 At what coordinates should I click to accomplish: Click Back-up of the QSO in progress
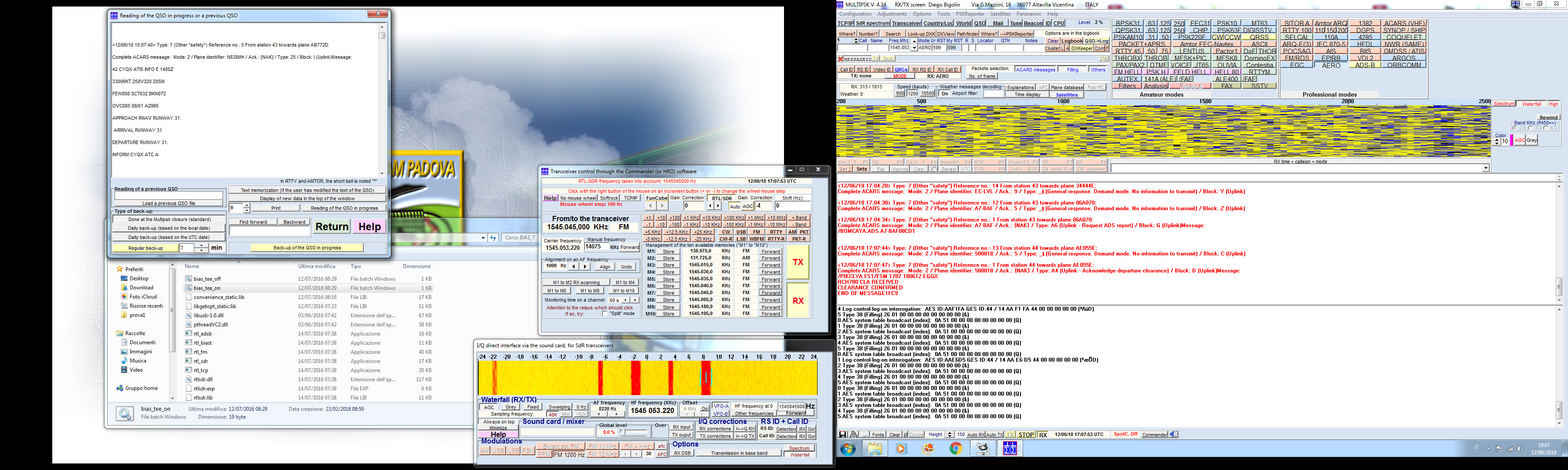(x=307, y=248)
